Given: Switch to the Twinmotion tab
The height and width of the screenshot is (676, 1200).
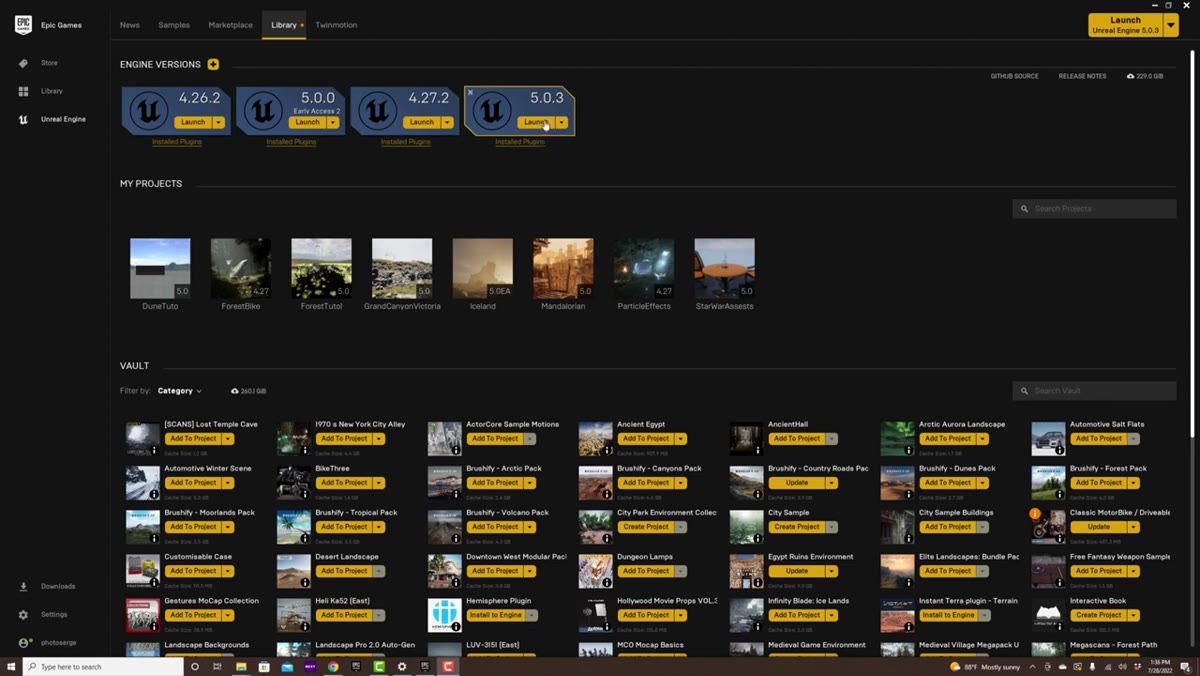Looking at the screenshot, I should [x=336, y=25].
